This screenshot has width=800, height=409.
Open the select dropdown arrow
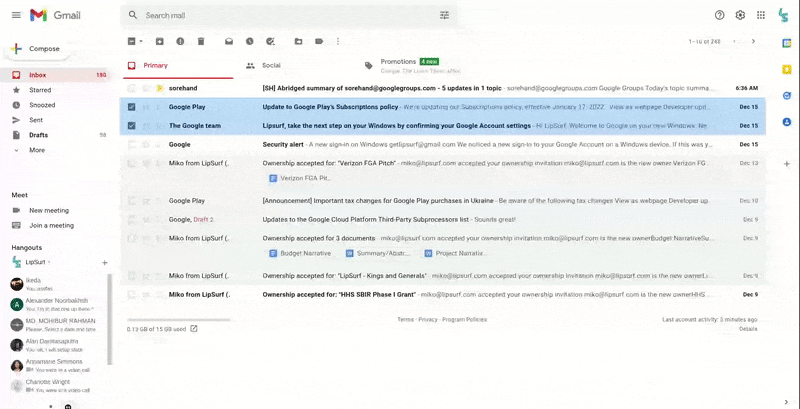[141, 41]
